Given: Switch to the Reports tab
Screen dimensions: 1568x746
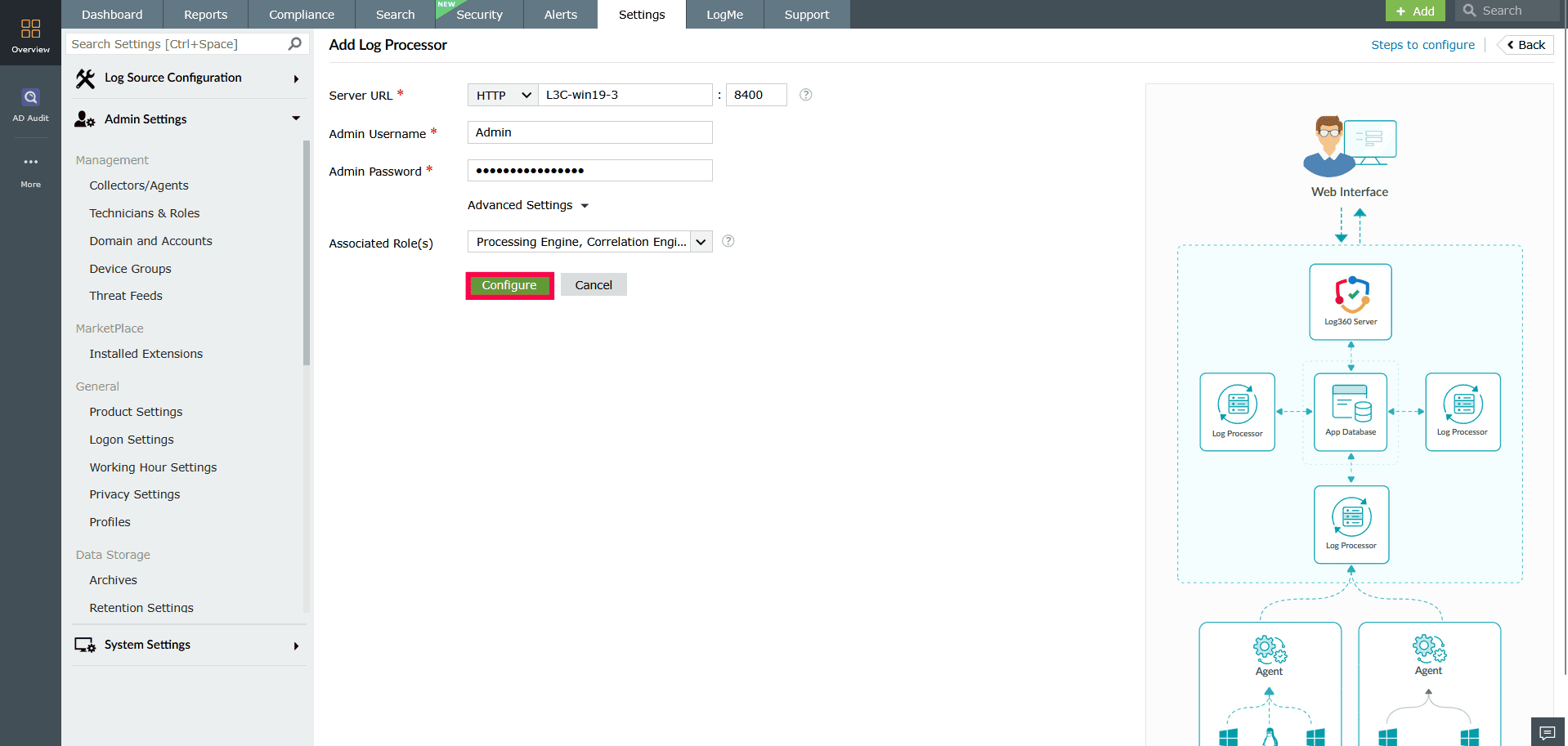Looking at the screenshot, I should coord(206,15).
